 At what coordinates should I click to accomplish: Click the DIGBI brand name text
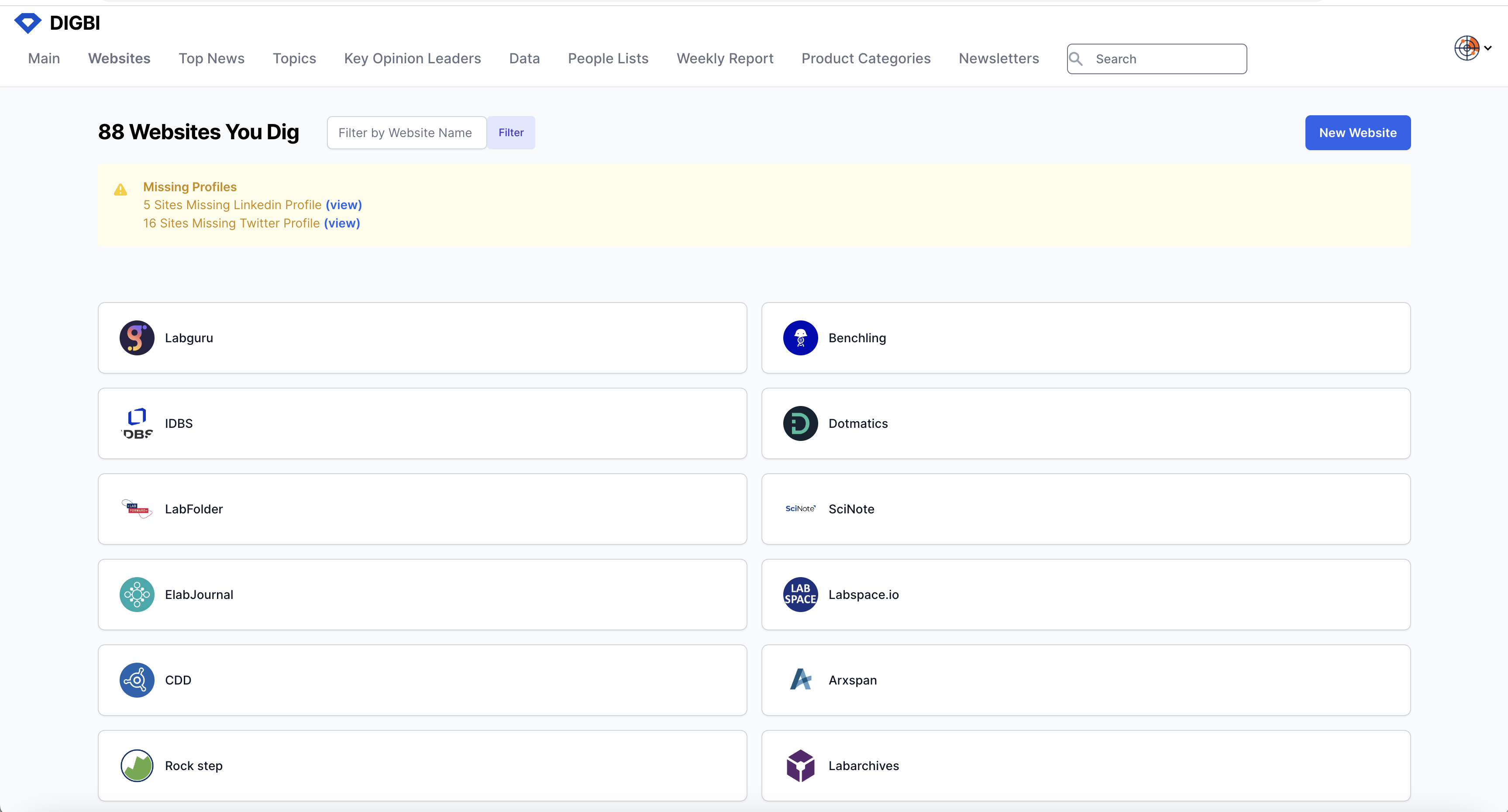(75, 23)
